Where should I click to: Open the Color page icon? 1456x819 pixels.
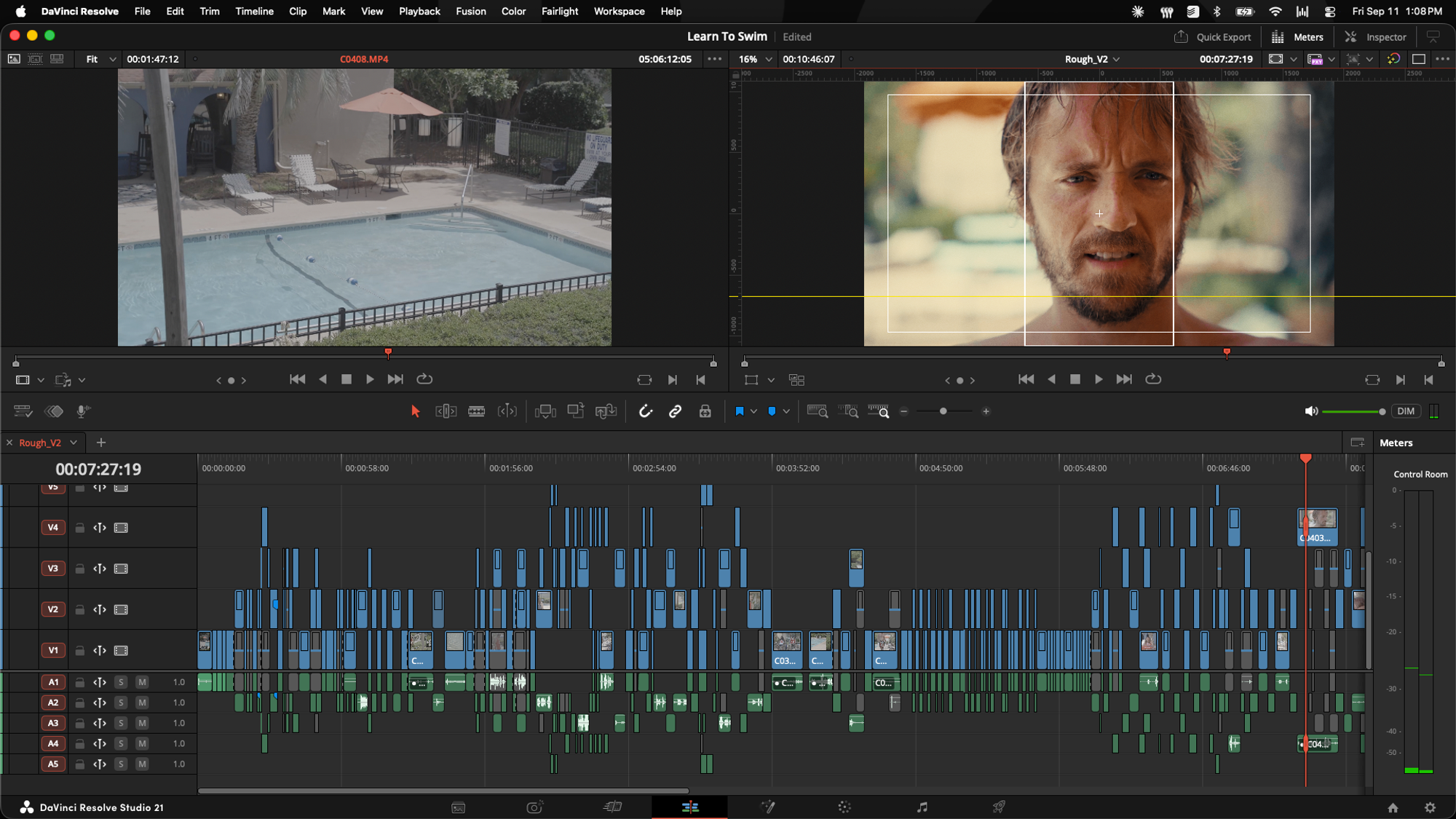pos(844,807)
